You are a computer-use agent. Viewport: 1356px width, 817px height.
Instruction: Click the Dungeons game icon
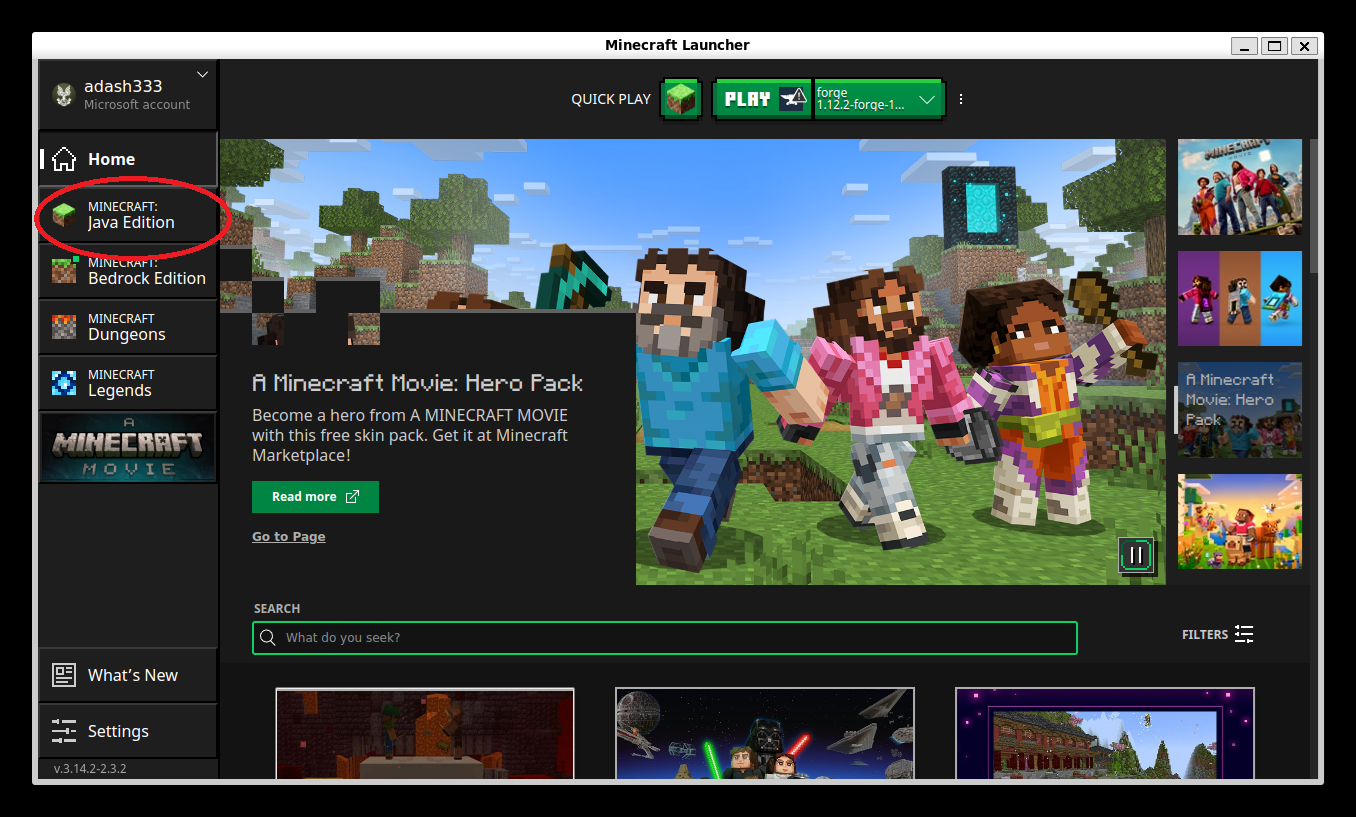pyautogui.click(x=64, y=327)
